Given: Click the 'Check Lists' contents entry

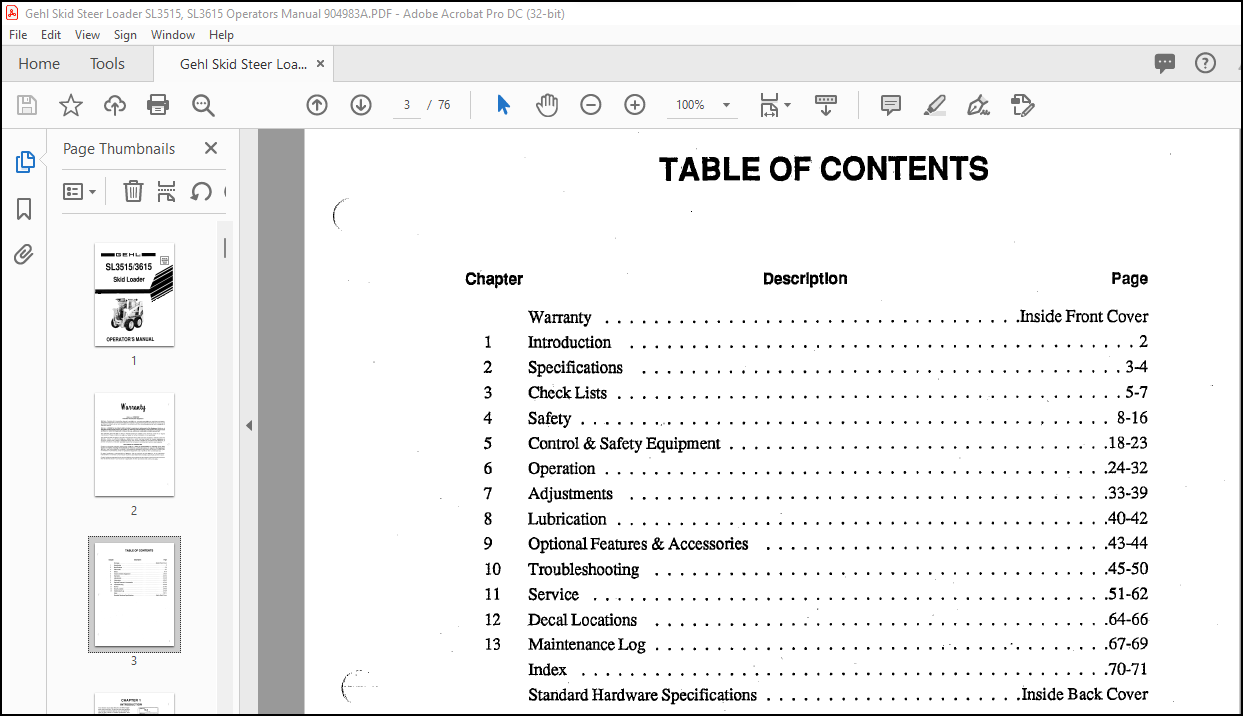Looking at the screenshot, I should pos(567,393).
